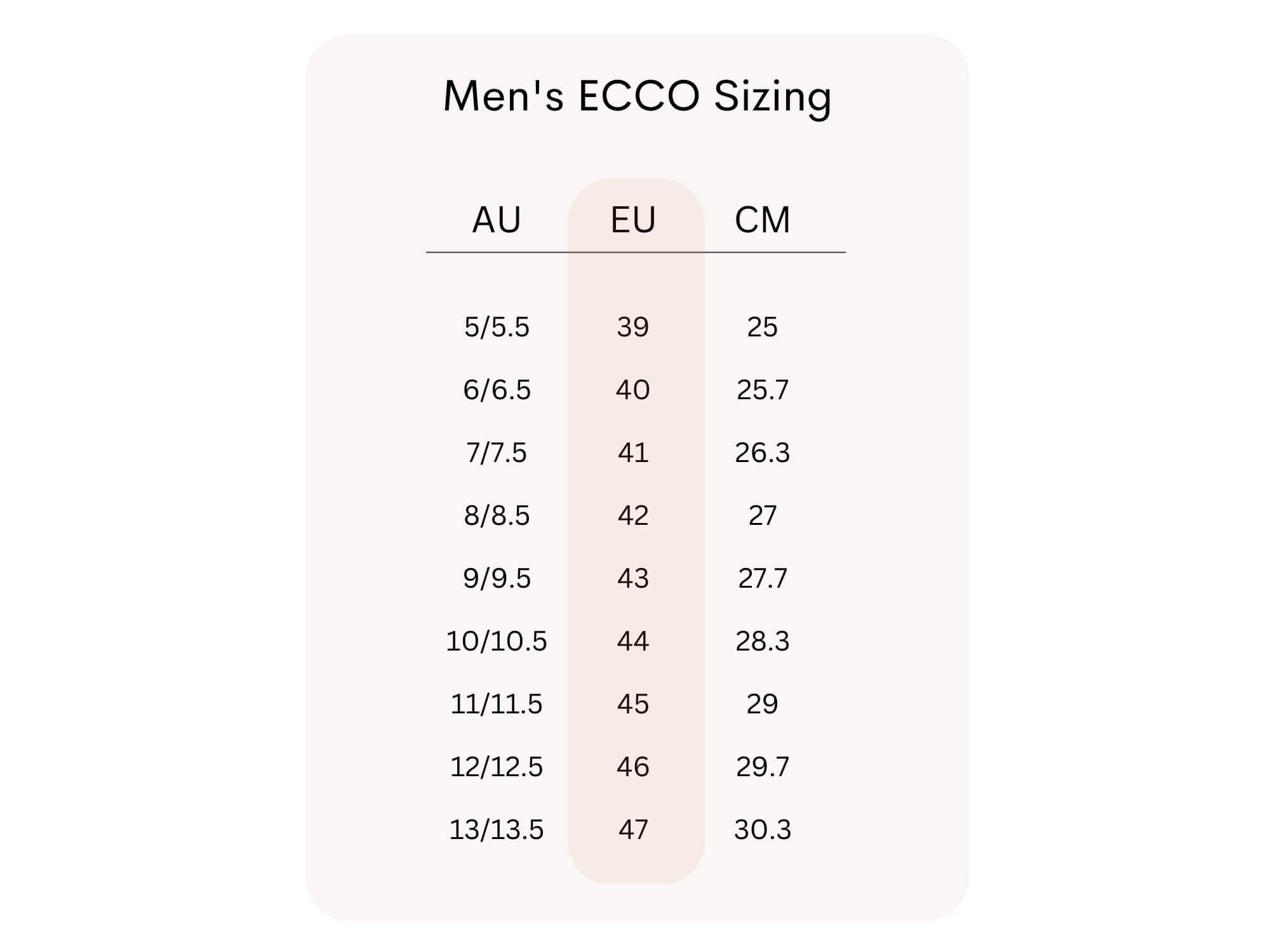1270x952 pixels.
Task: Click AU size 10/10.5
Action: 497,641
